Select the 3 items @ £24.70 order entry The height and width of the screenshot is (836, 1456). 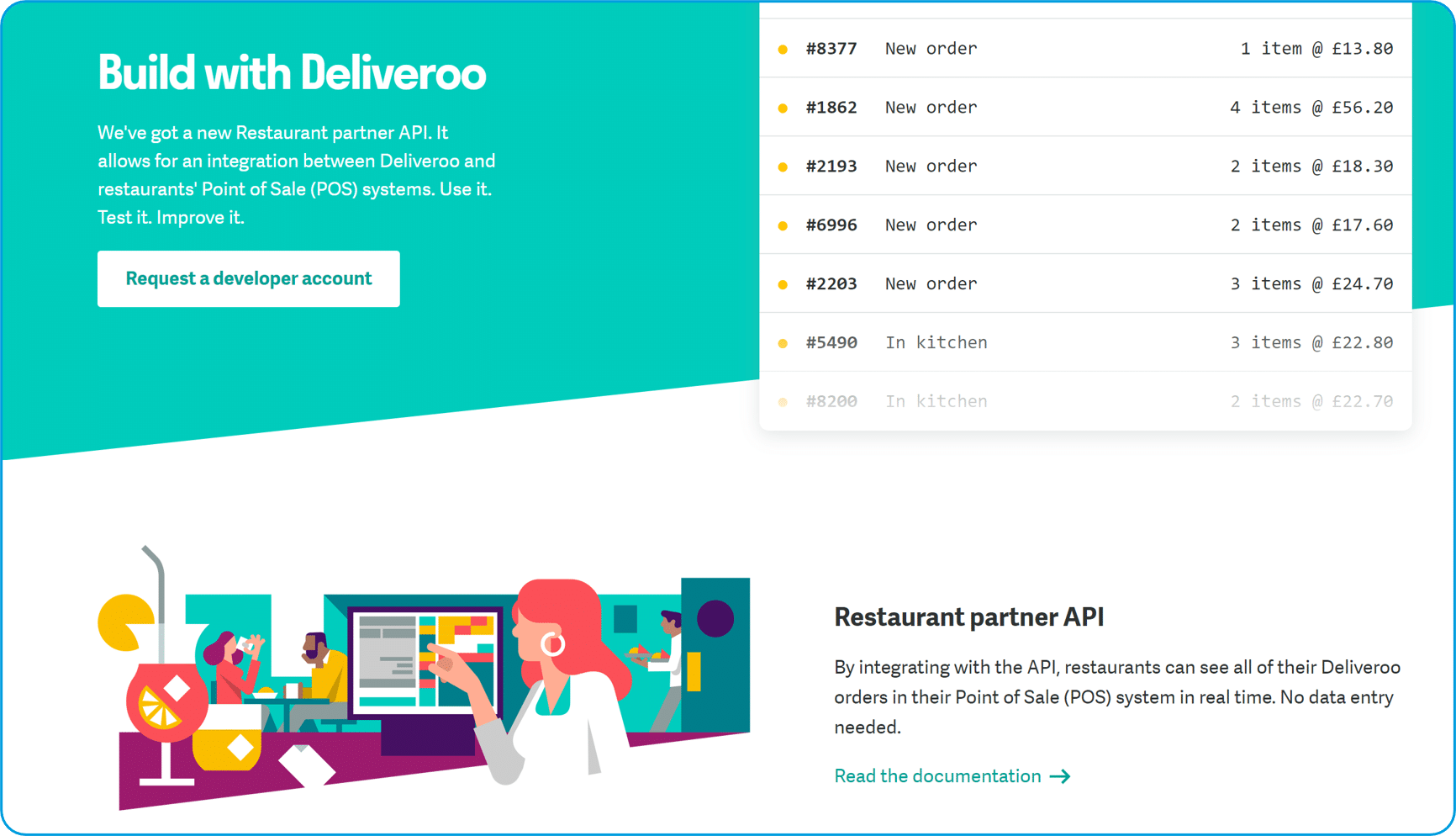point(1311,284)
